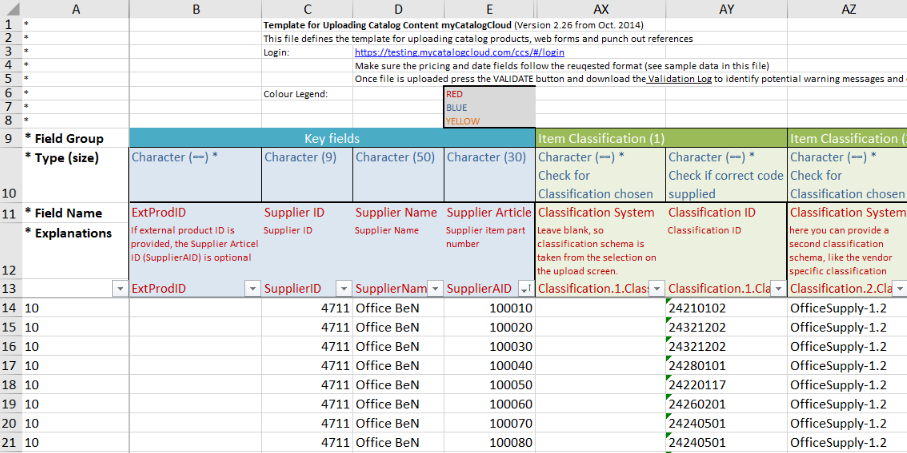The width and height of the screenshot is (907, 453).
Task: Select the row 21 header
Action: point(10,442)
